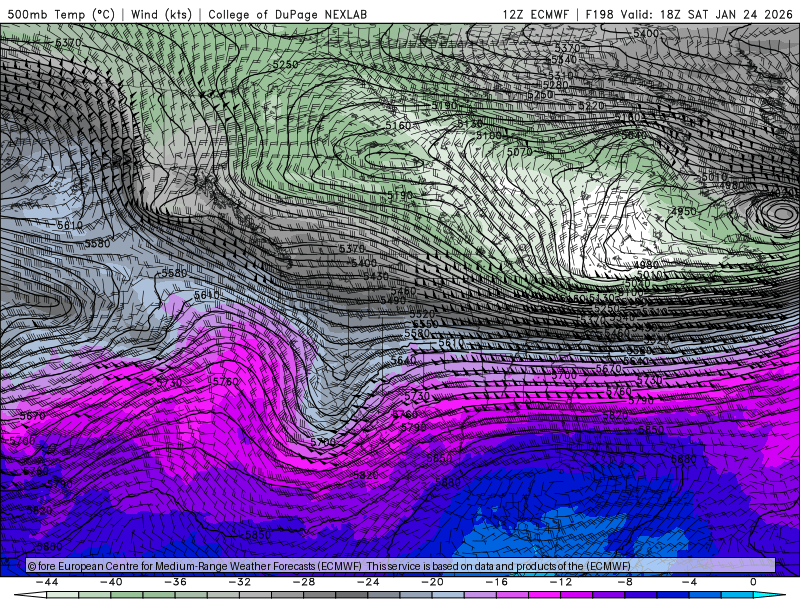Click the −40 label on color scale
Image resolution: width=800 pixels, height=600 pixels.
click(111, 582)
